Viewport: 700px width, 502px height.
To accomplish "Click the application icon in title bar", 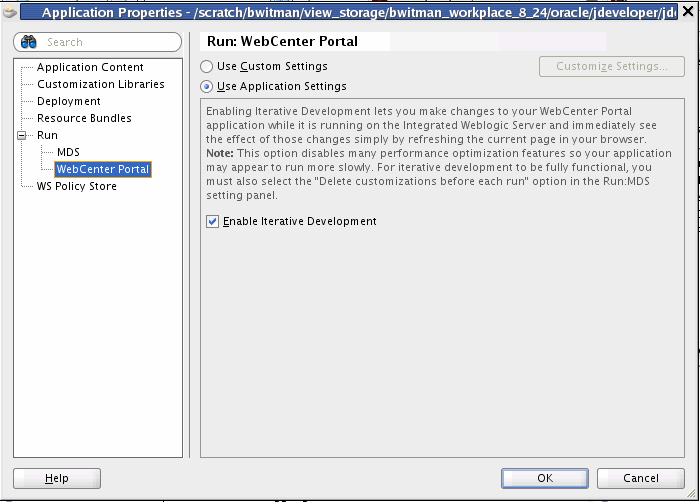I will 10,12.
